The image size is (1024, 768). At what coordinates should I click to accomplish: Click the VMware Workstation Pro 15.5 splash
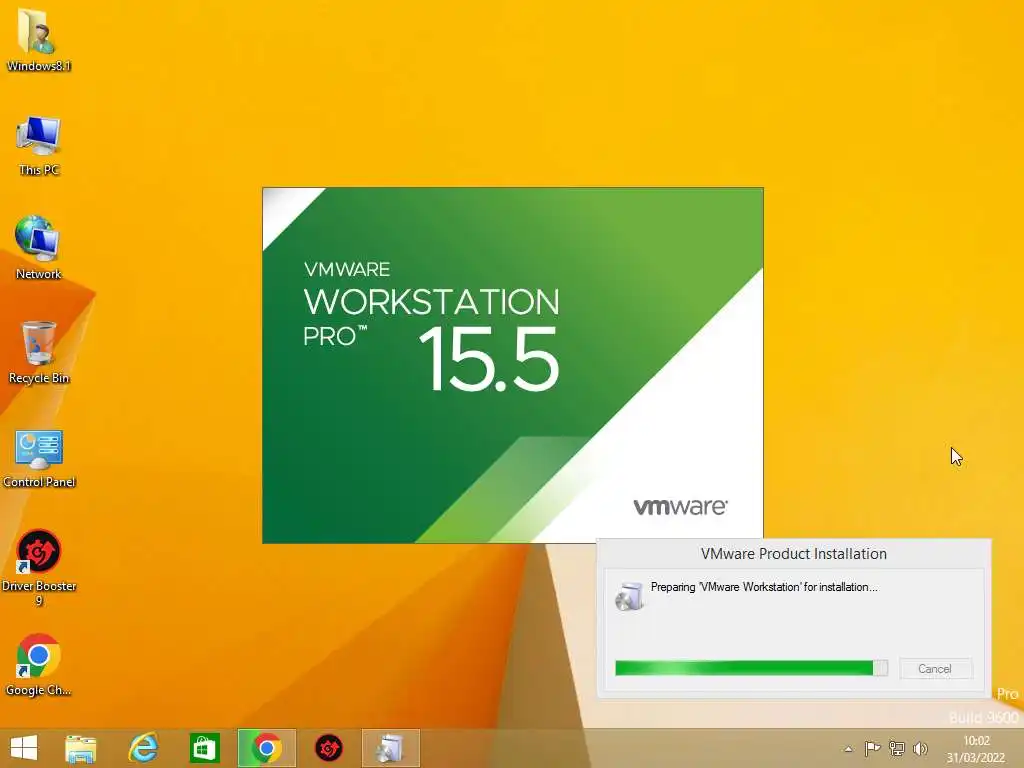[513, 365]
